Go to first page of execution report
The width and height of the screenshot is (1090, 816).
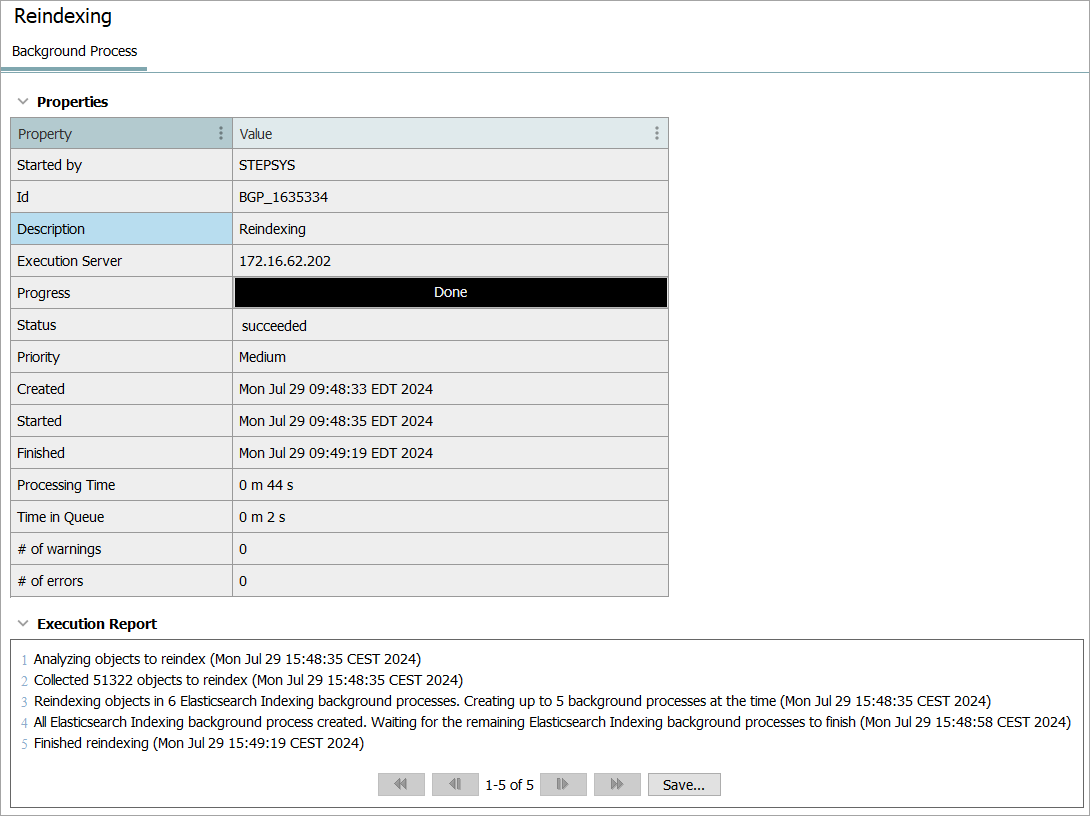coord(401,785)
